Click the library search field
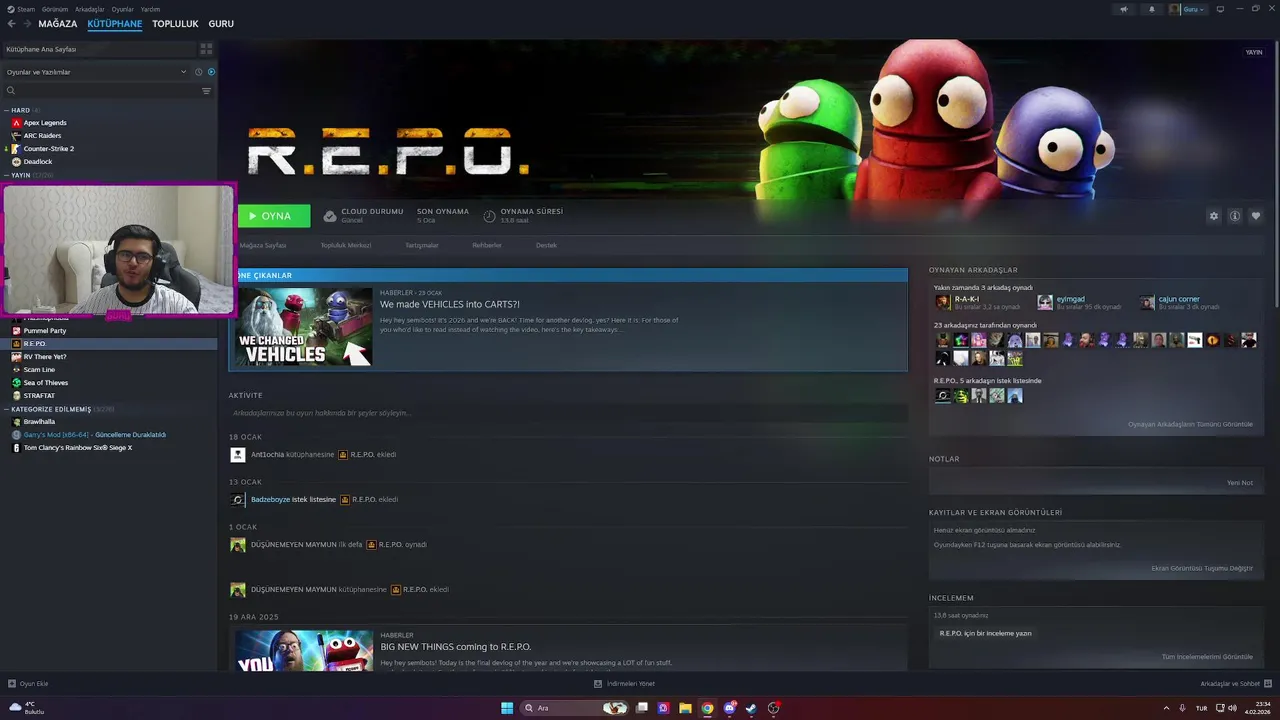Screen dimensions: 1280x720 coord(100,91)
